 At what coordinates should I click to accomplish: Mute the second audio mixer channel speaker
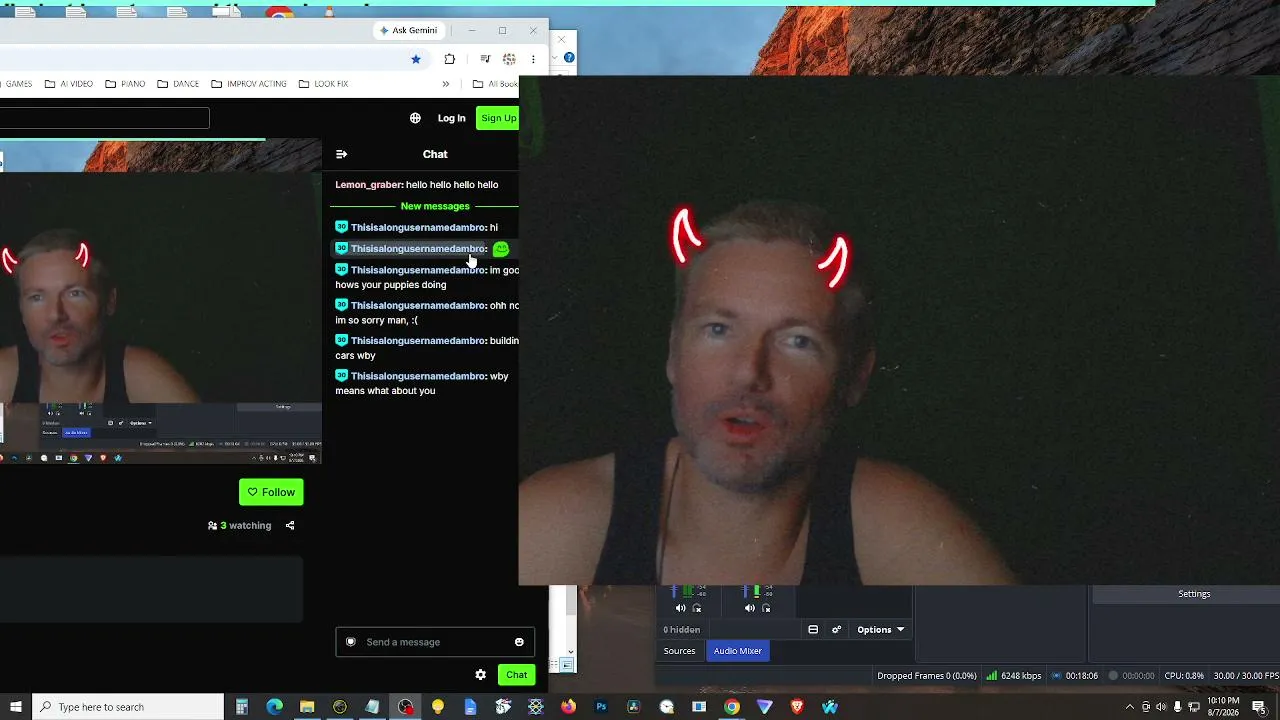tap(750, 608)
